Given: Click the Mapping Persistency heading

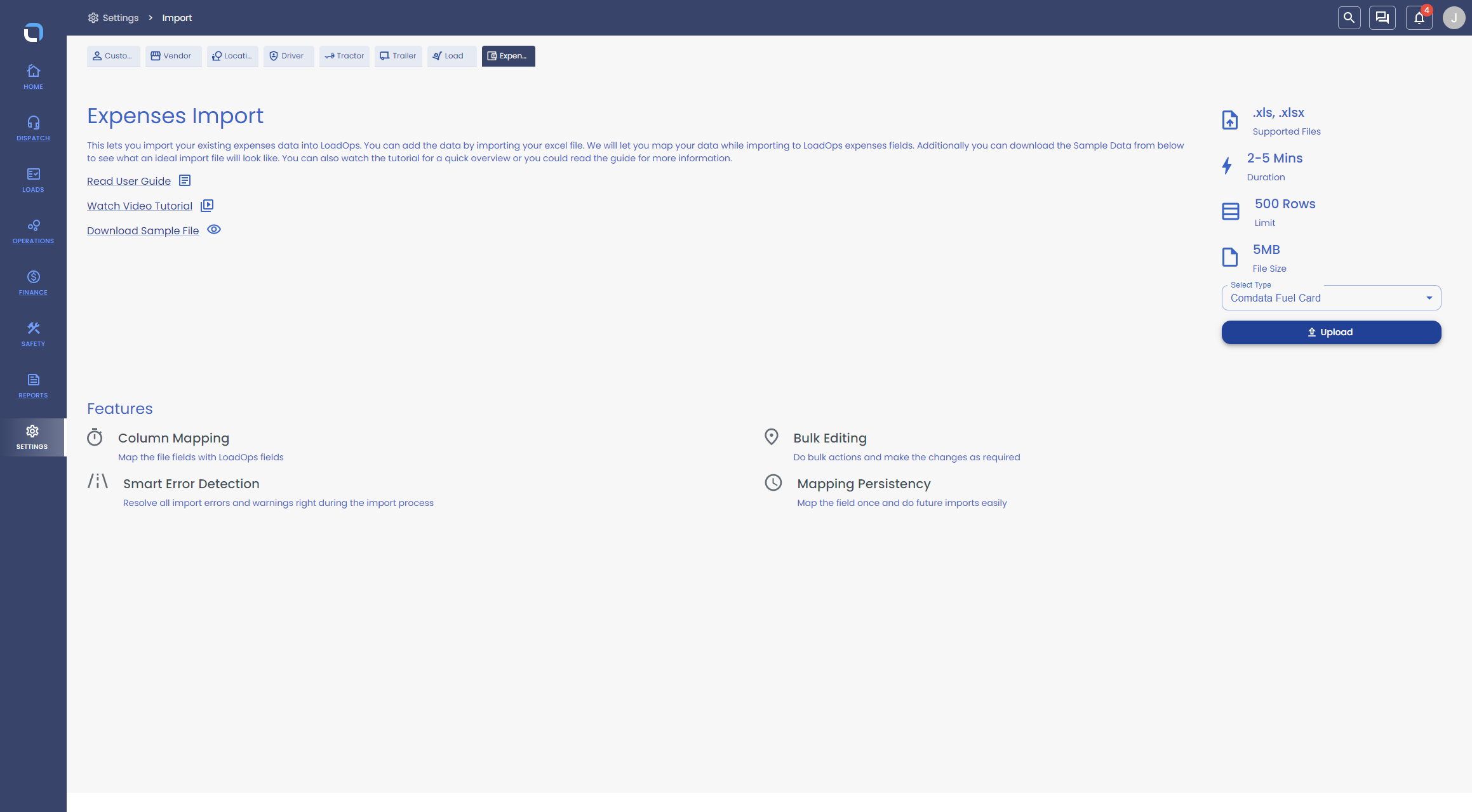Looking at the screenshot, I should click(x=864, y=484).
